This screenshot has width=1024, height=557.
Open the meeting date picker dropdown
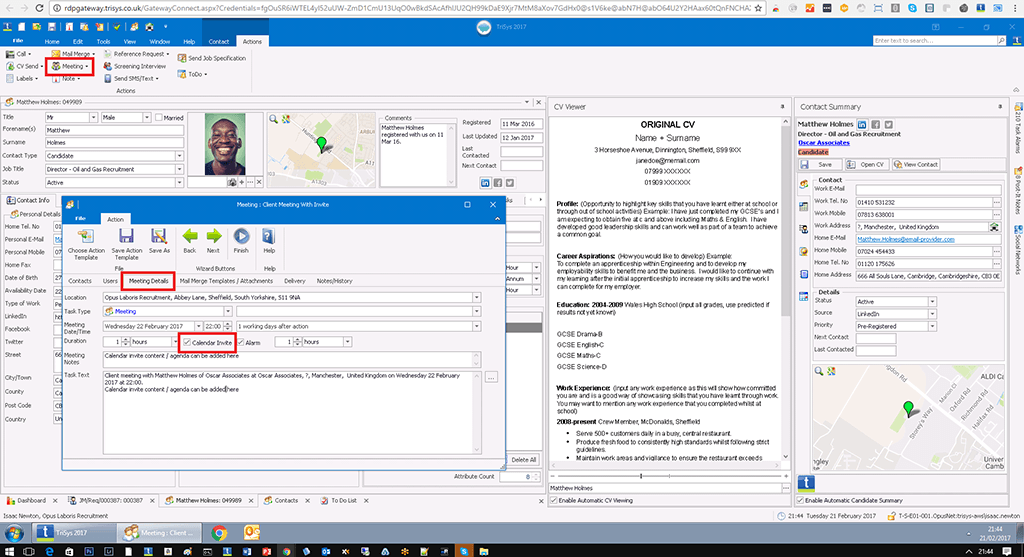(198, 326)
